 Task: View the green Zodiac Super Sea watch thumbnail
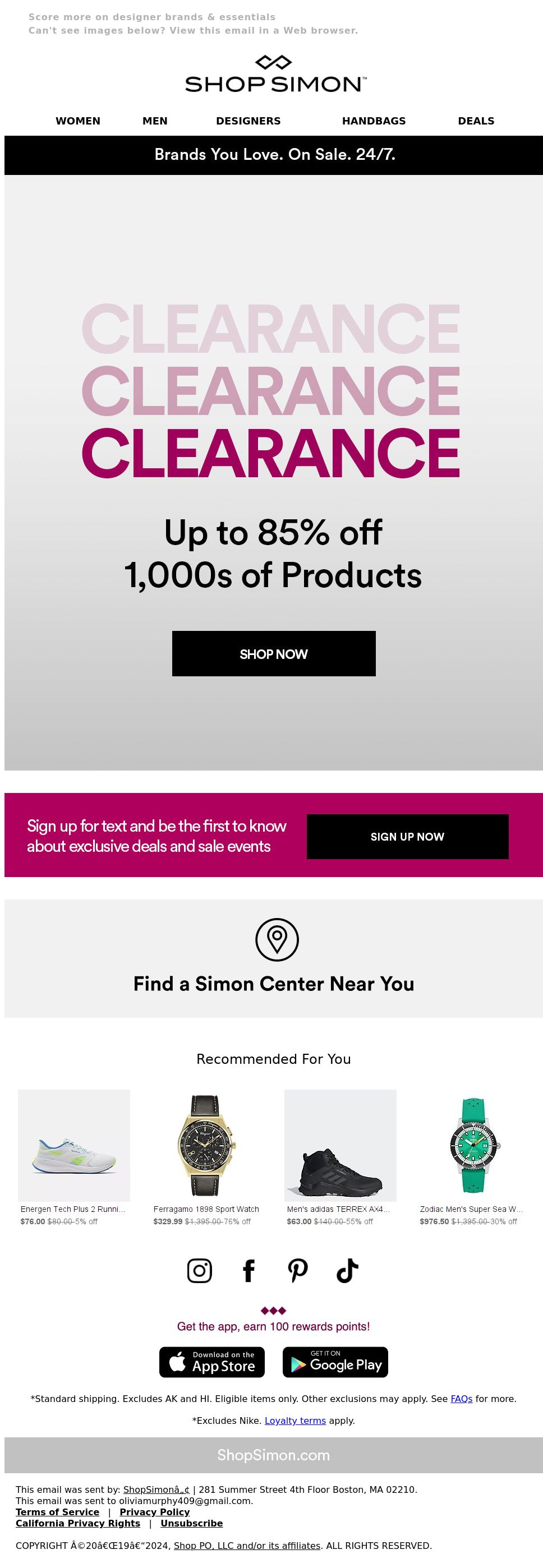pos(473,1145)
